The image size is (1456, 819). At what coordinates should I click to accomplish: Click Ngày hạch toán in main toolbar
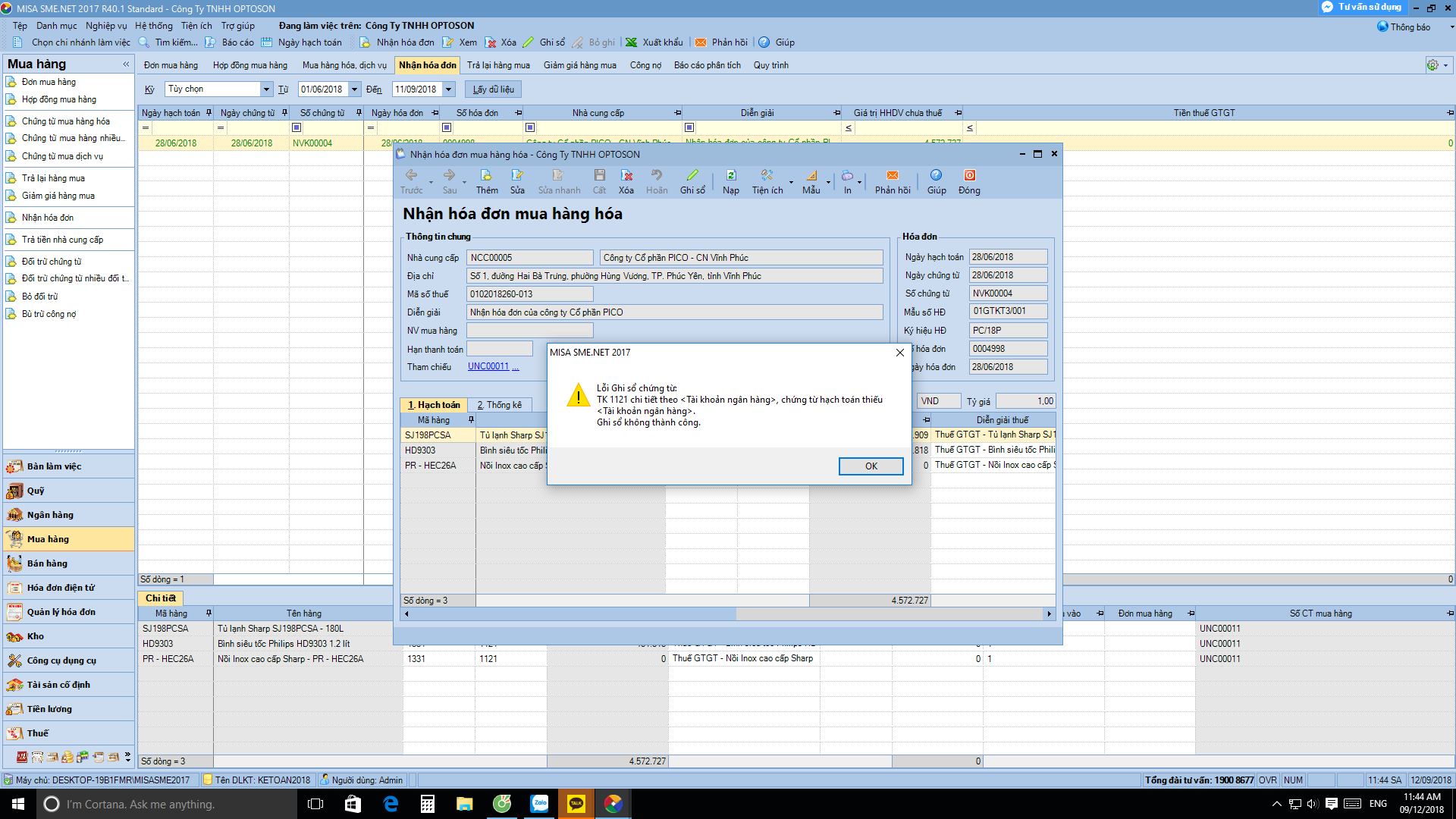tap(301, 42)
